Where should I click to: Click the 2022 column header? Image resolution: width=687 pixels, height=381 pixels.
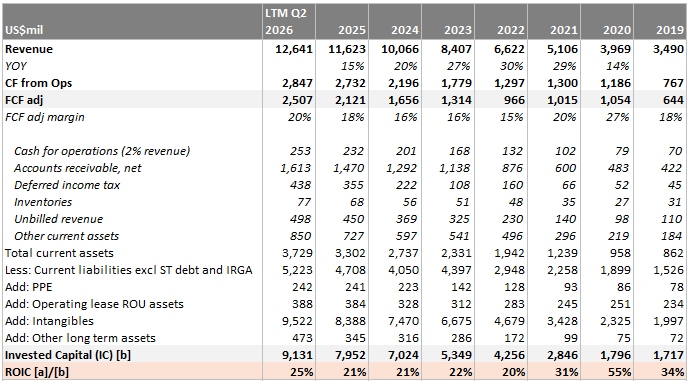[x=511, y=30]
